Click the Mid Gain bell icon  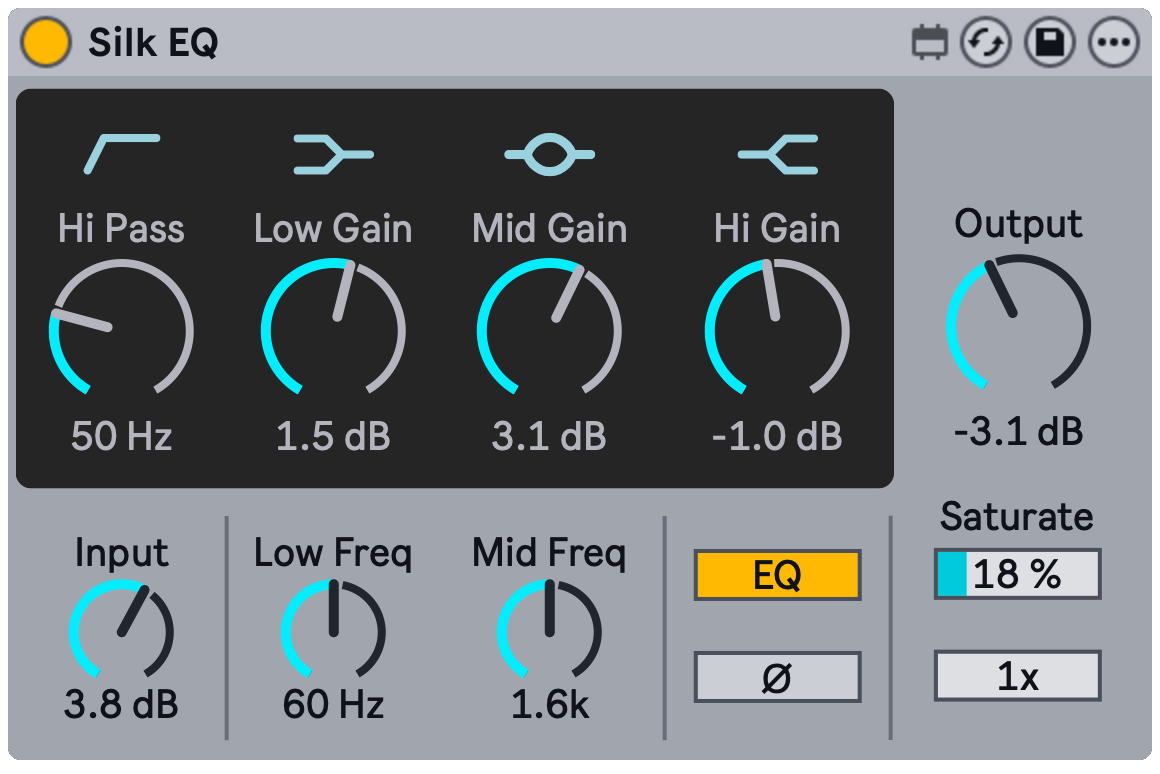(x=550, y=154)
